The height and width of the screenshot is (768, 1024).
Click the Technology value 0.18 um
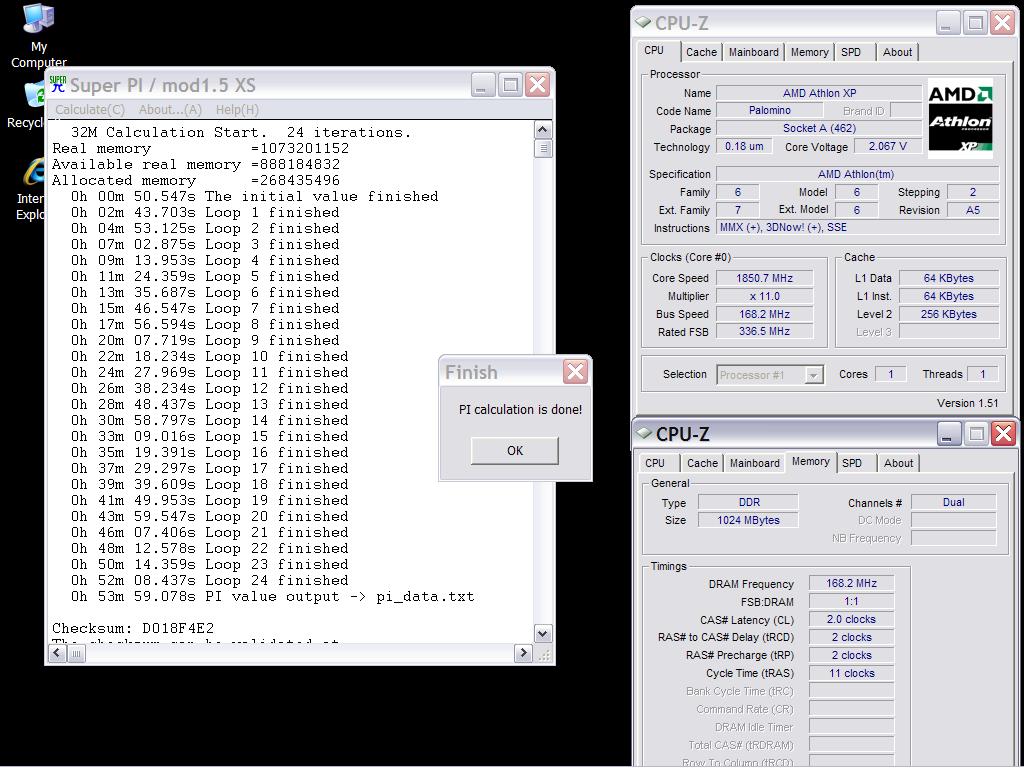744,146
